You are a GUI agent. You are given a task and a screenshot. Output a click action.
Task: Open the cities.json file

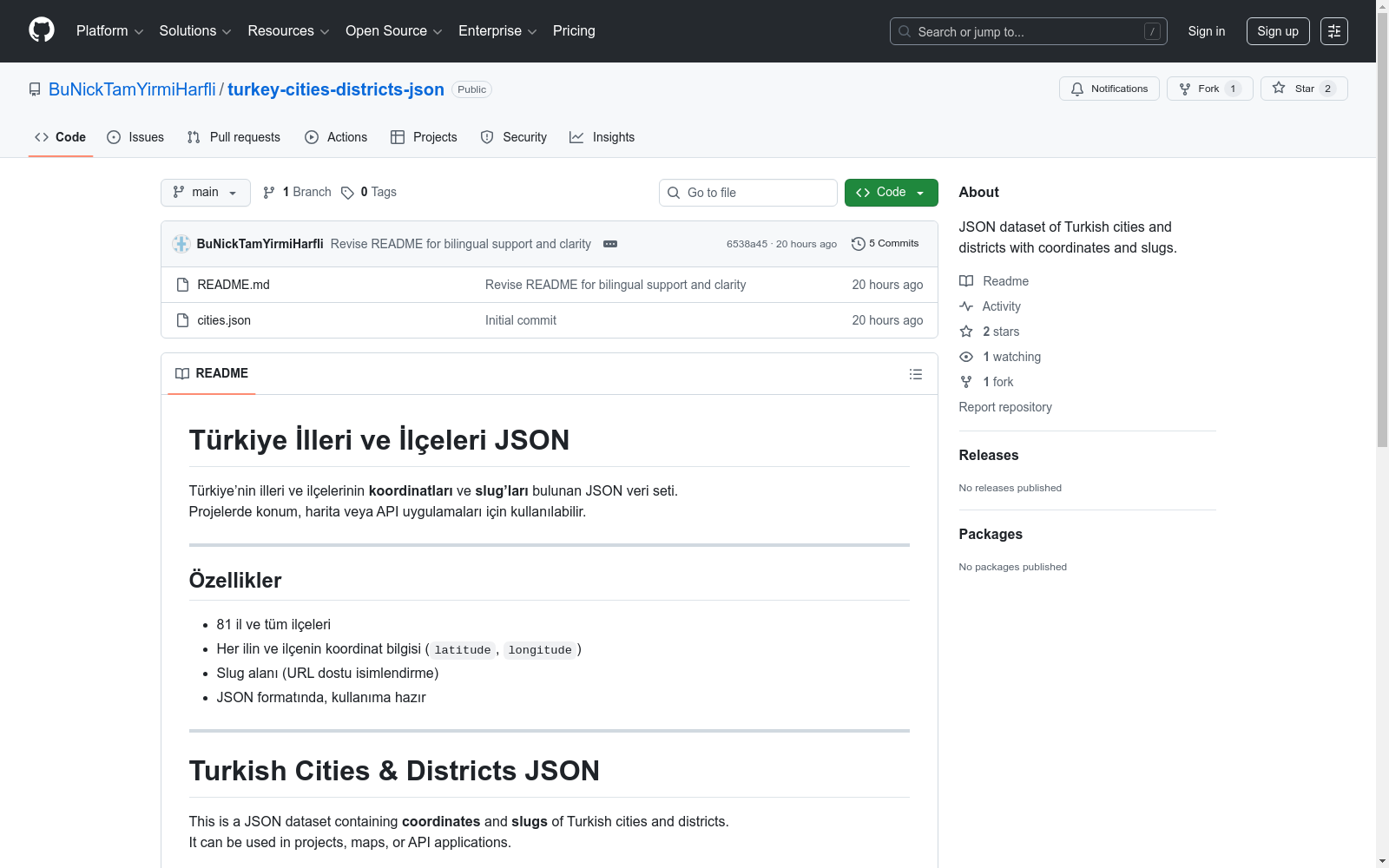(224, 320)
